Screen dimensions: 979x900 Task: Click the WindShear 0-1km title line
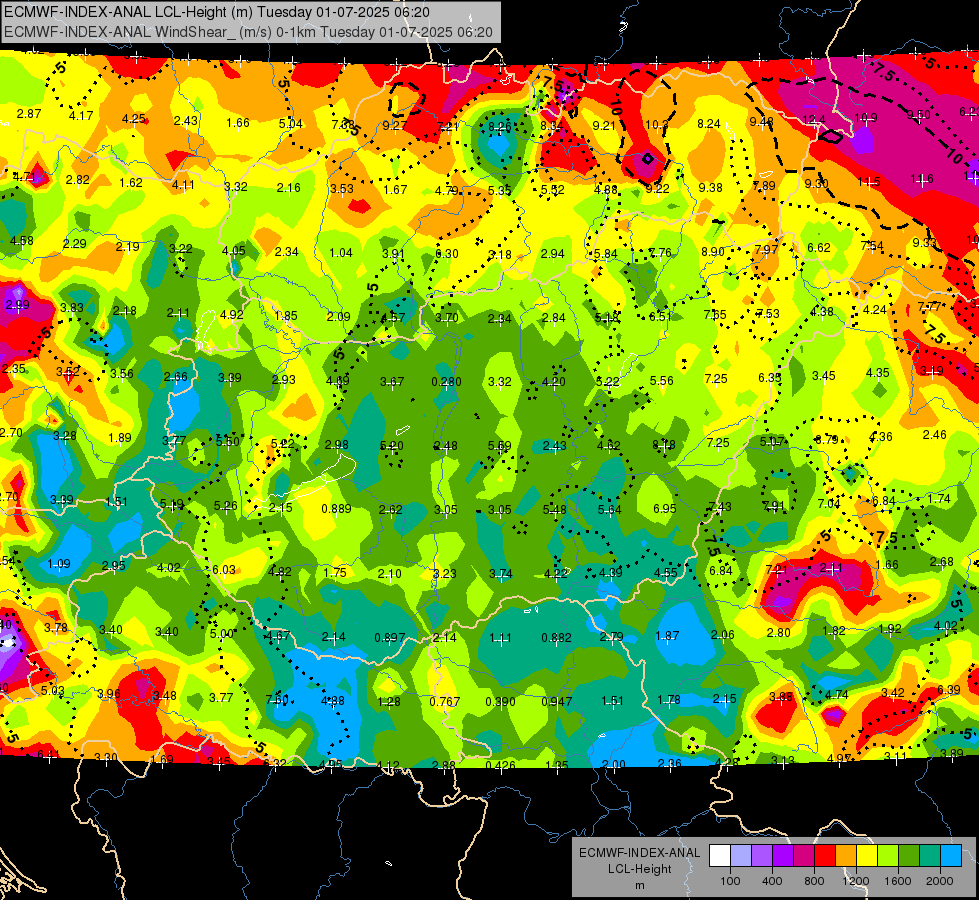point(248,32)
